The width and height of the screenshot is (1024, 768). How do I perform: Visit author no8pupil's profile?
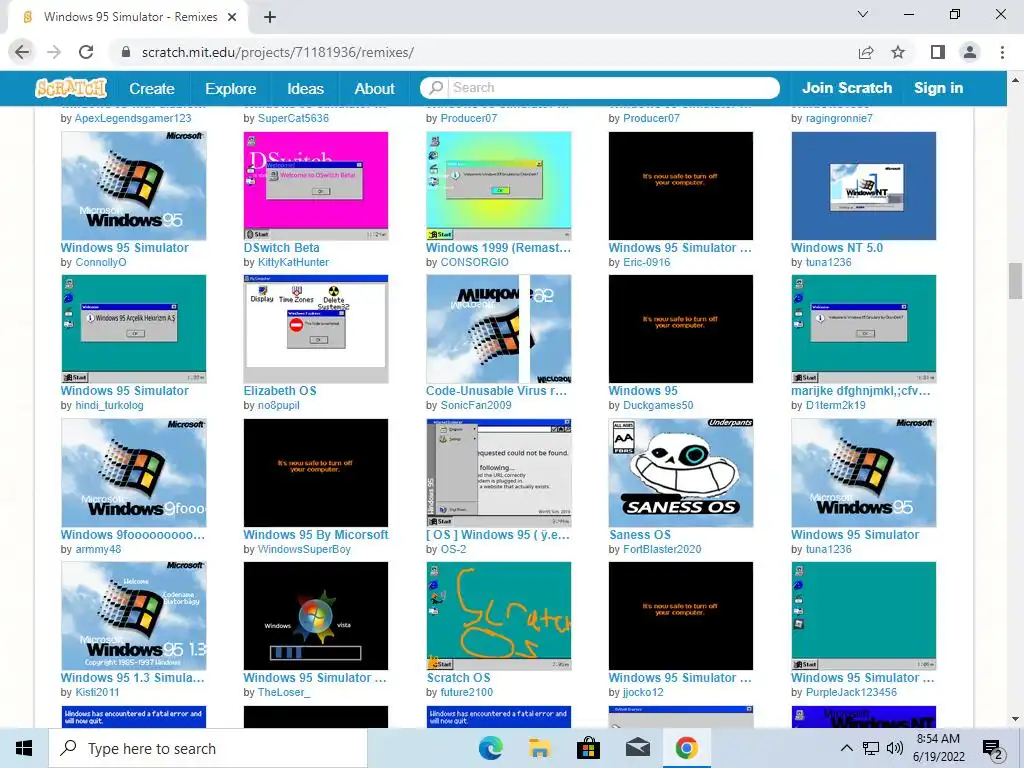[x=279, y=405]
